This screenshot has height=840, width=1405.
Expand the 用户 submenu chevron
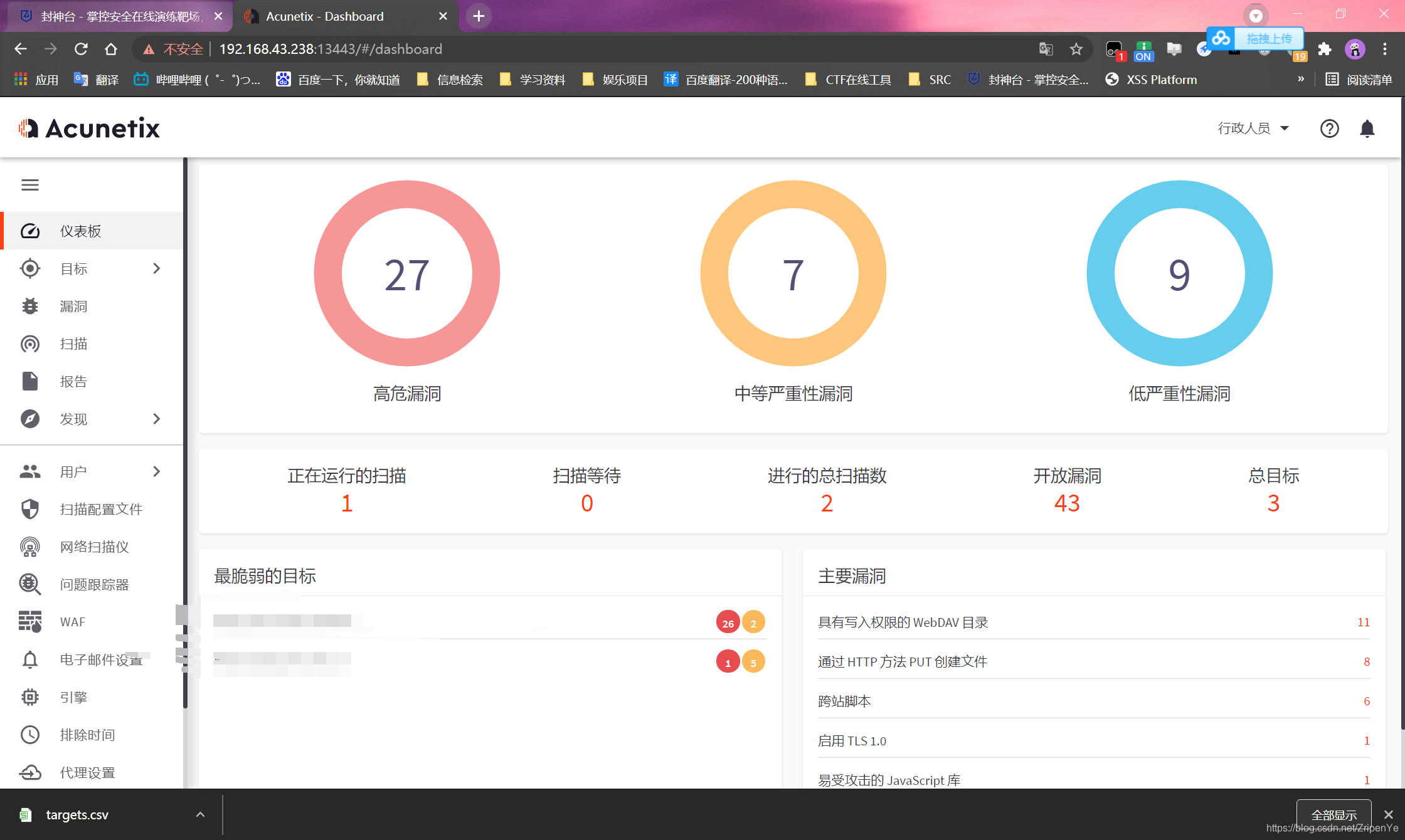click(x=157, y=471)
